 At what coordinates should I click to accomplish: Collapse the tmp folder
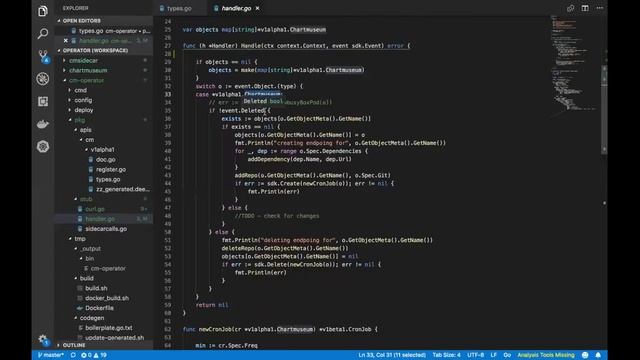coord(80,239)
